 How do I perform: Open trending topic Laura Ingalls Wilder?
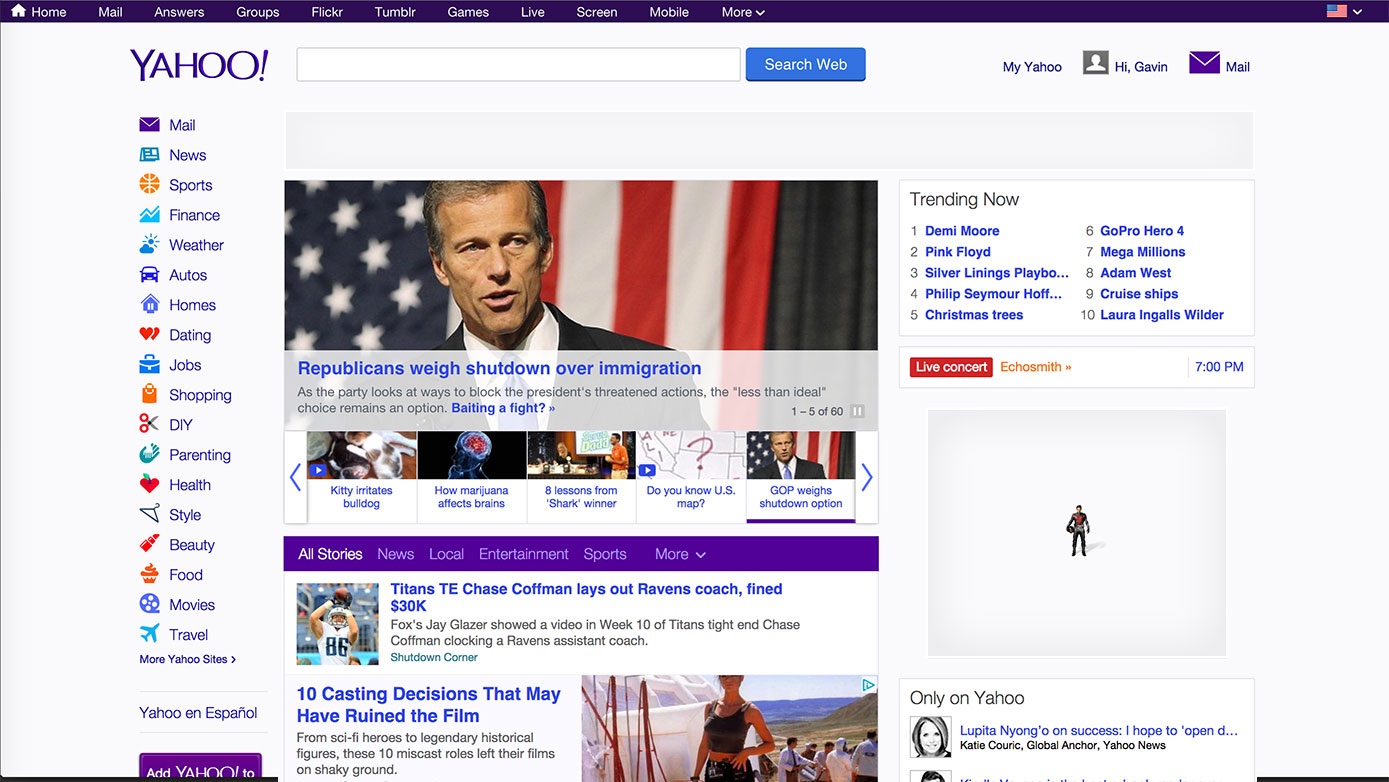point(1162,315)
